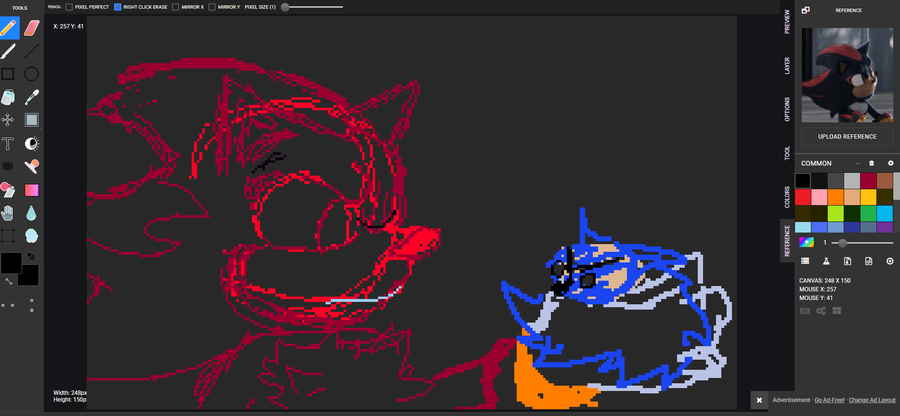Select the Eyedropper color picker tool
Image resolution: width=900 pixels, height=416 pixels.
[32, 97]
